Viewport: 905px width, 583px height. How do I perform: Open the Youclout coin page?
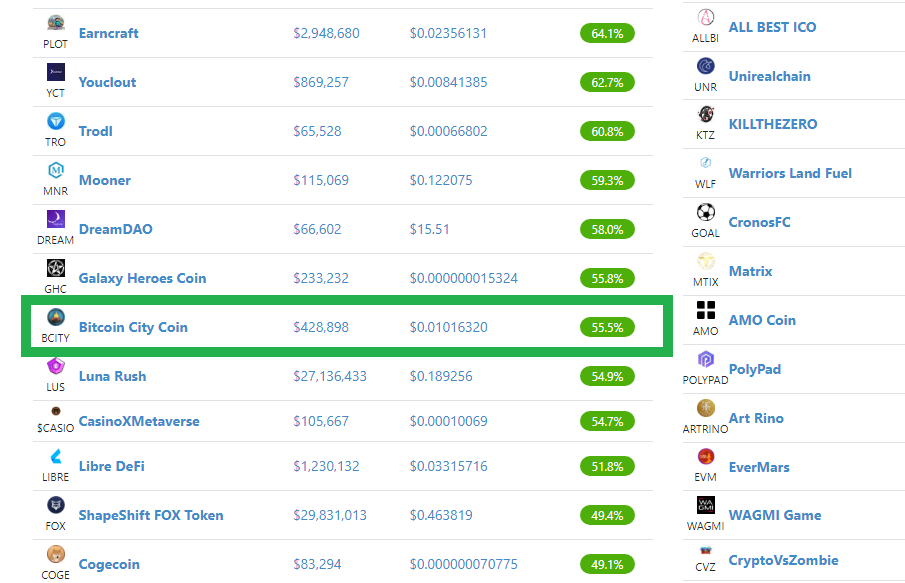[x=107, y=83]
